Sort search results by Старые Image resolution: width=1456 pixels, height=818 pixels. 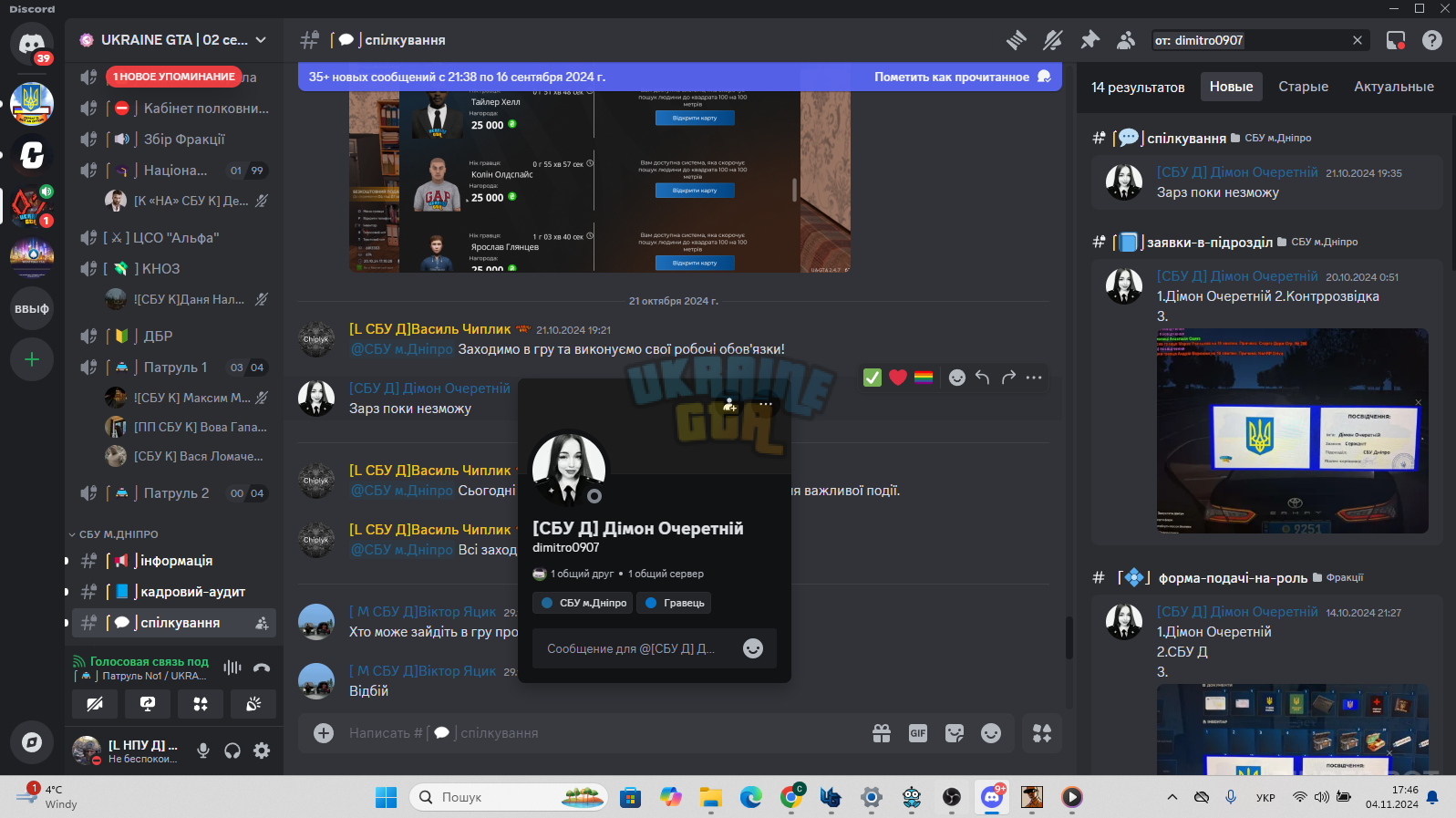pyautogui.click(x=1303, y=87)
